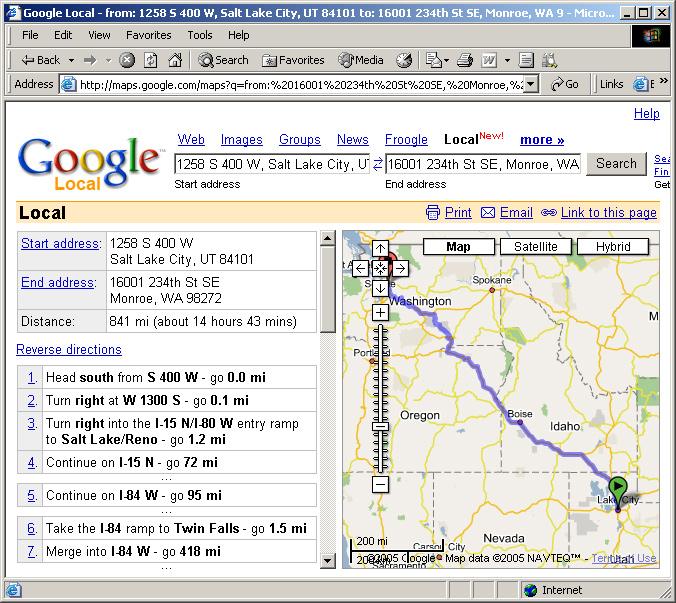Click the browser Home icon
Screen dimensions: 676x603
175,60
